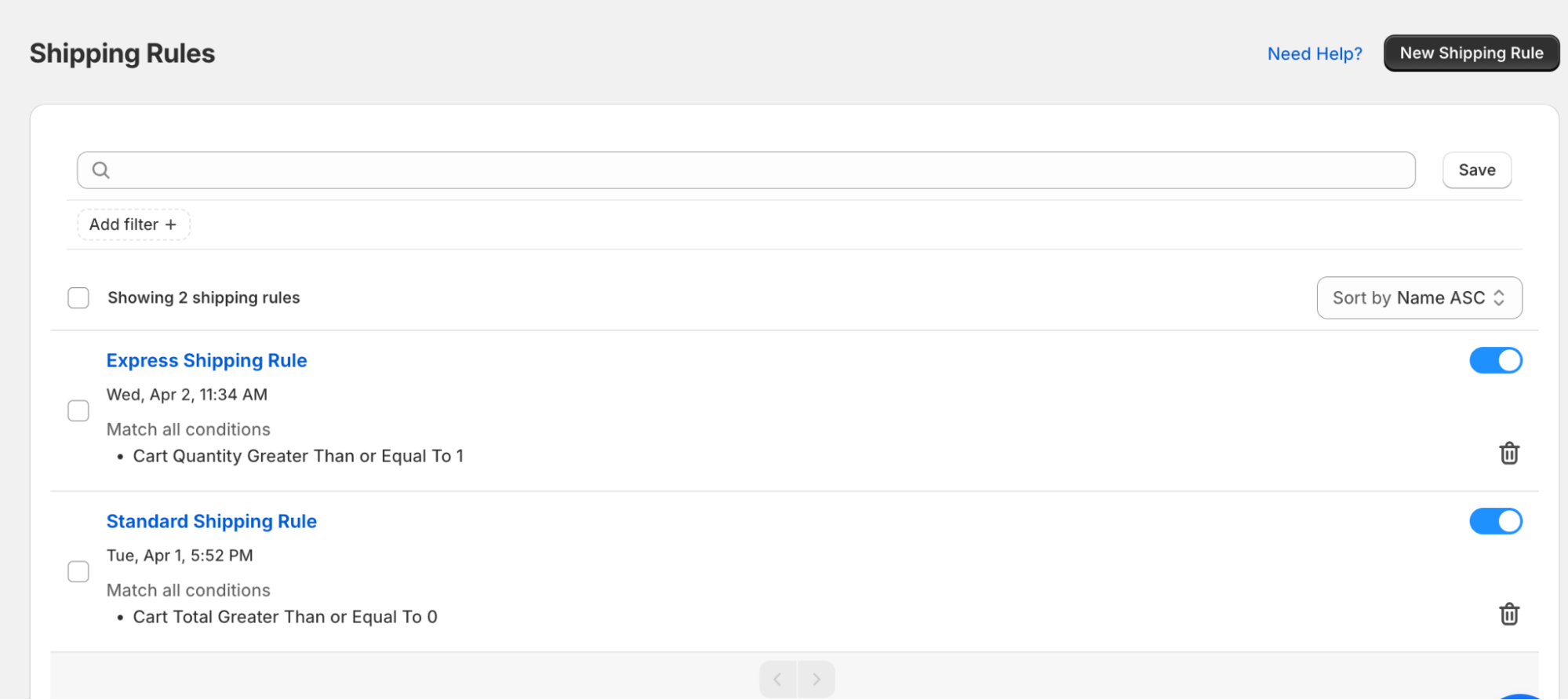
Task: Open the Add filter menu
Action: [x=133, y=224]
